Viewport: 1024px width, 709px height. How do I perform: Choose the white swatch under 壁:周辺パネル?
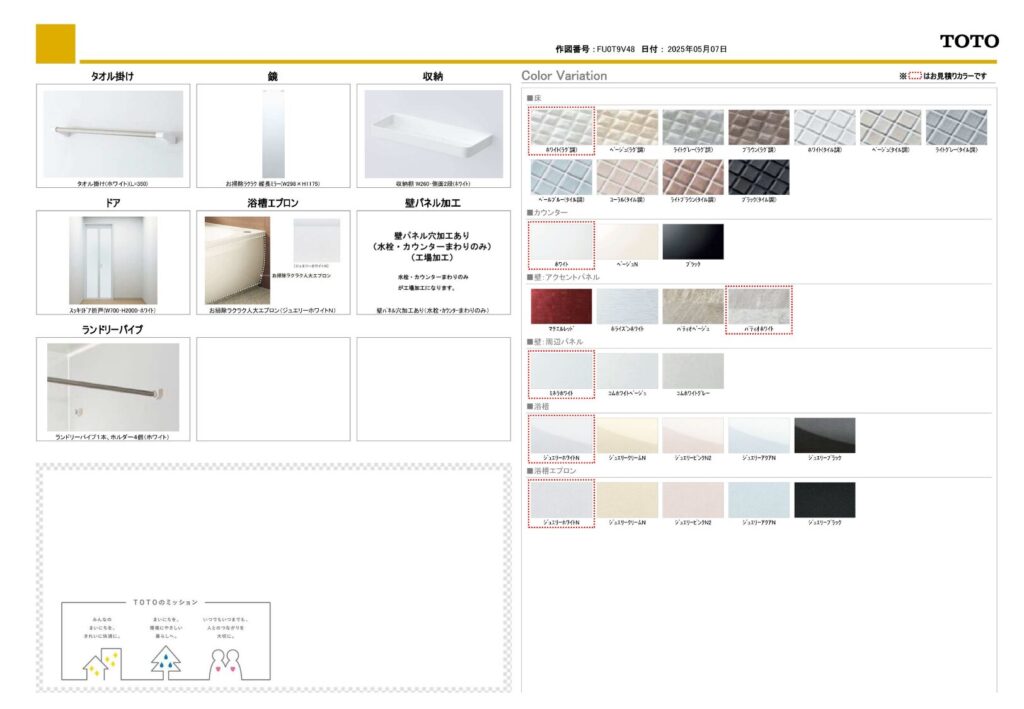[x=560, y=370]
